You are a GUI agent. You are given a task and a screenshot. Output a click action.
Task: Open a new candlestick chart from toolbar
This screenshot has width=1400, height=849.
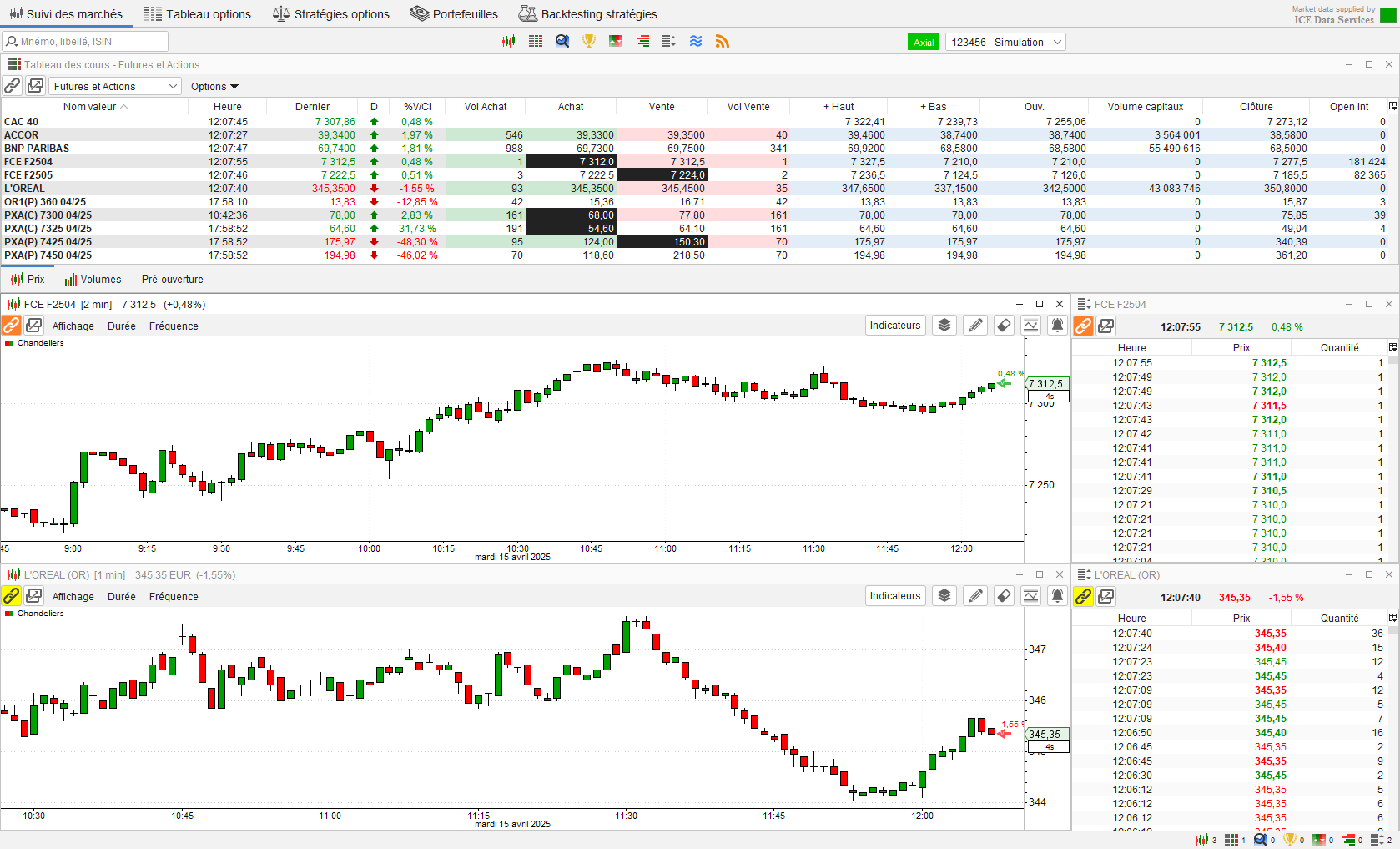pos(508,42)
